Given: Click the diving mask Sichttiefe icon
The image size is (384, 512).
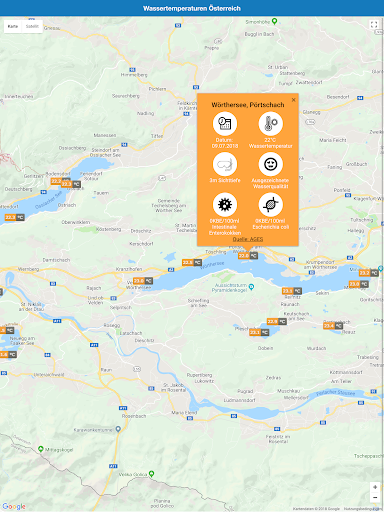Looking at the screenshot, I should 225,164.
